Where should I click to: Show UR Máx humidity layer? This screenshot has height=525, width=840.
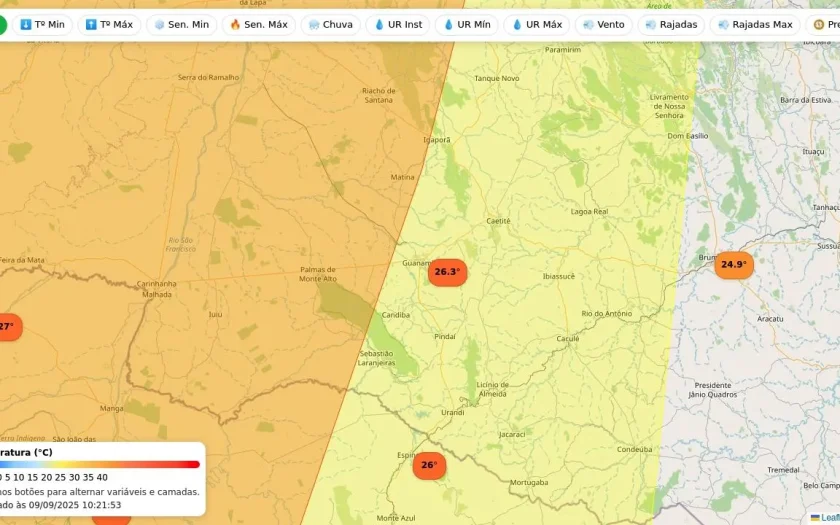pyautogui.click(x=537, y=25)
